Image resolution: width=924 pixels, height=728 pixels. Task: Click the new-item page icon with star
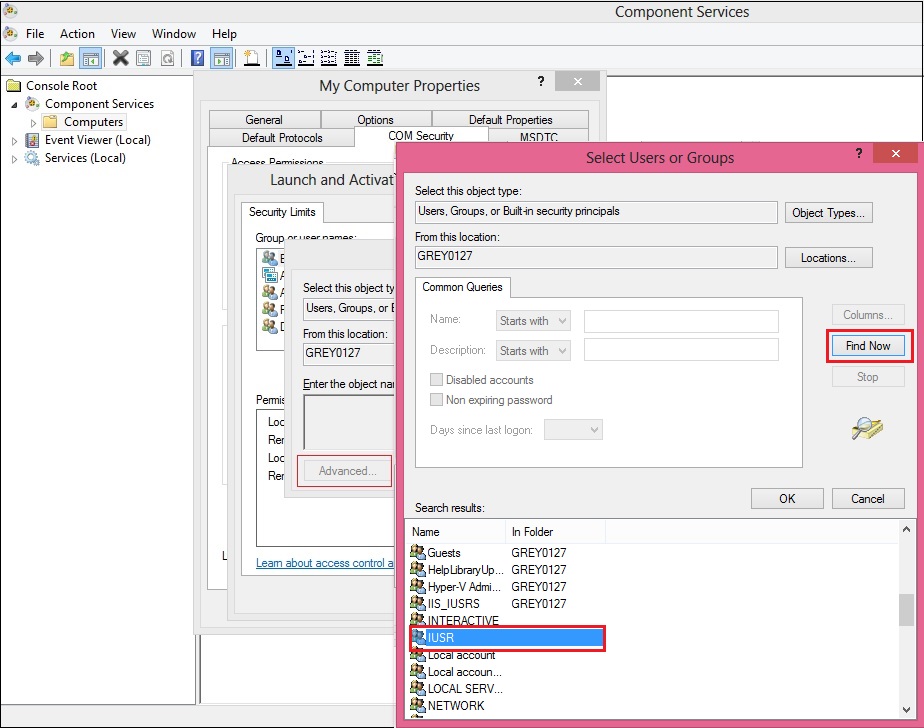252,58
